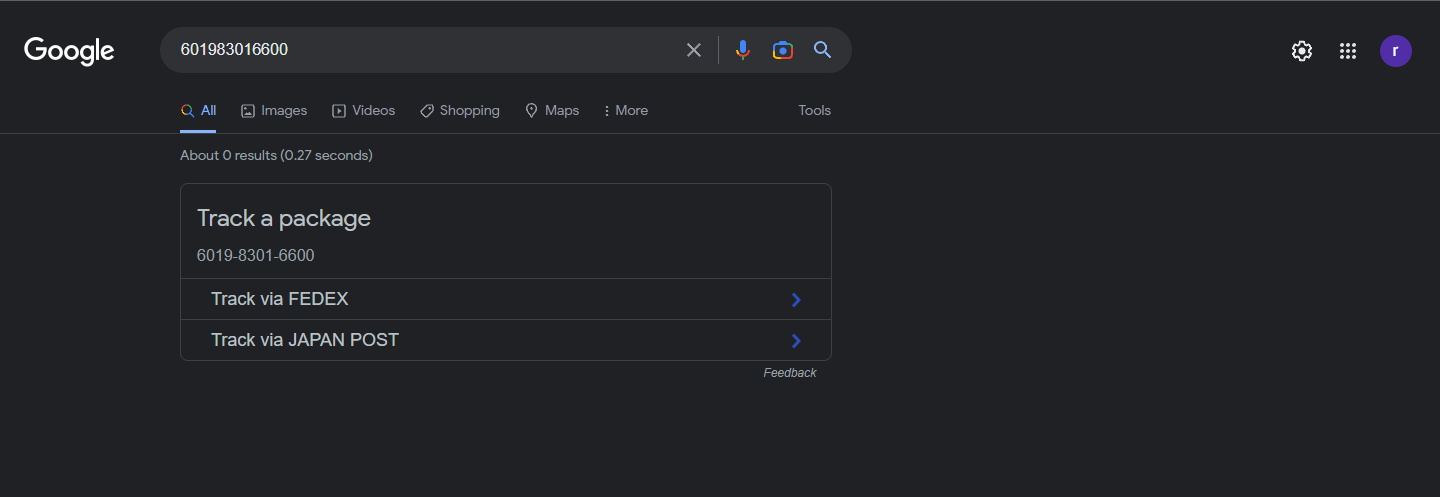
Task: Switch to Images tab
Action: pos(274,111)
